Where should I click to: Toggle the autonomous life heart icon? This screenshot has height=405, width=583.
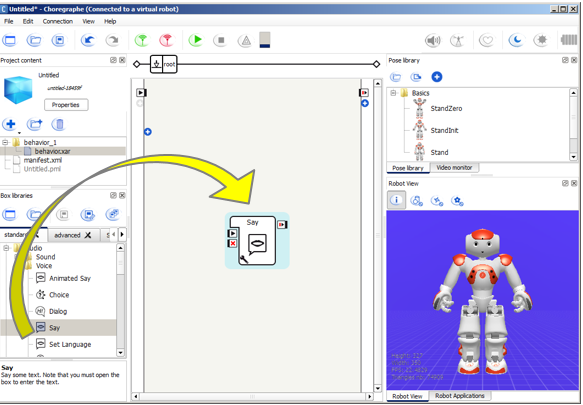pyautogui.click(x=486, y=40)
